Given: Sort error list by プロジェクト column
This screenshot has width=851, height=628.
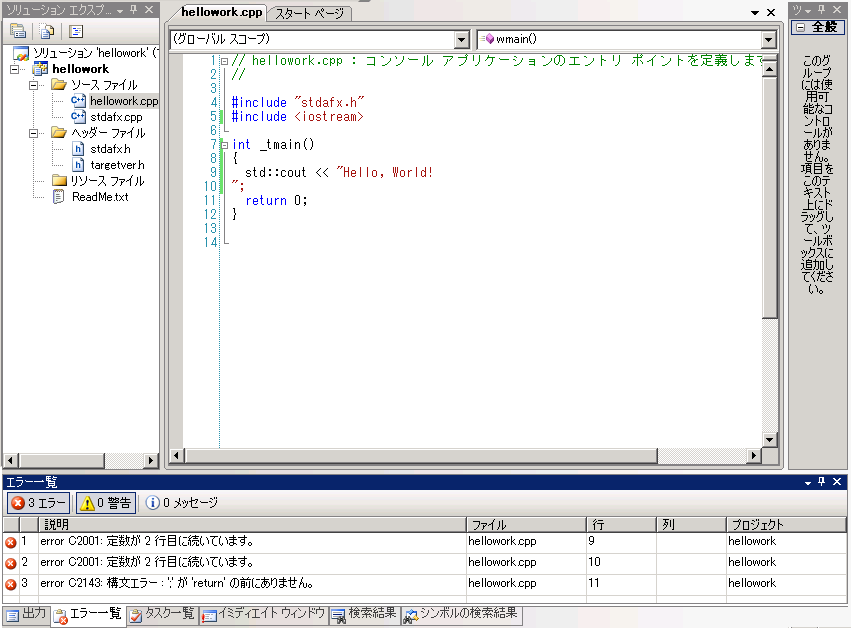Looking at the screenshot, I should 786,524.
